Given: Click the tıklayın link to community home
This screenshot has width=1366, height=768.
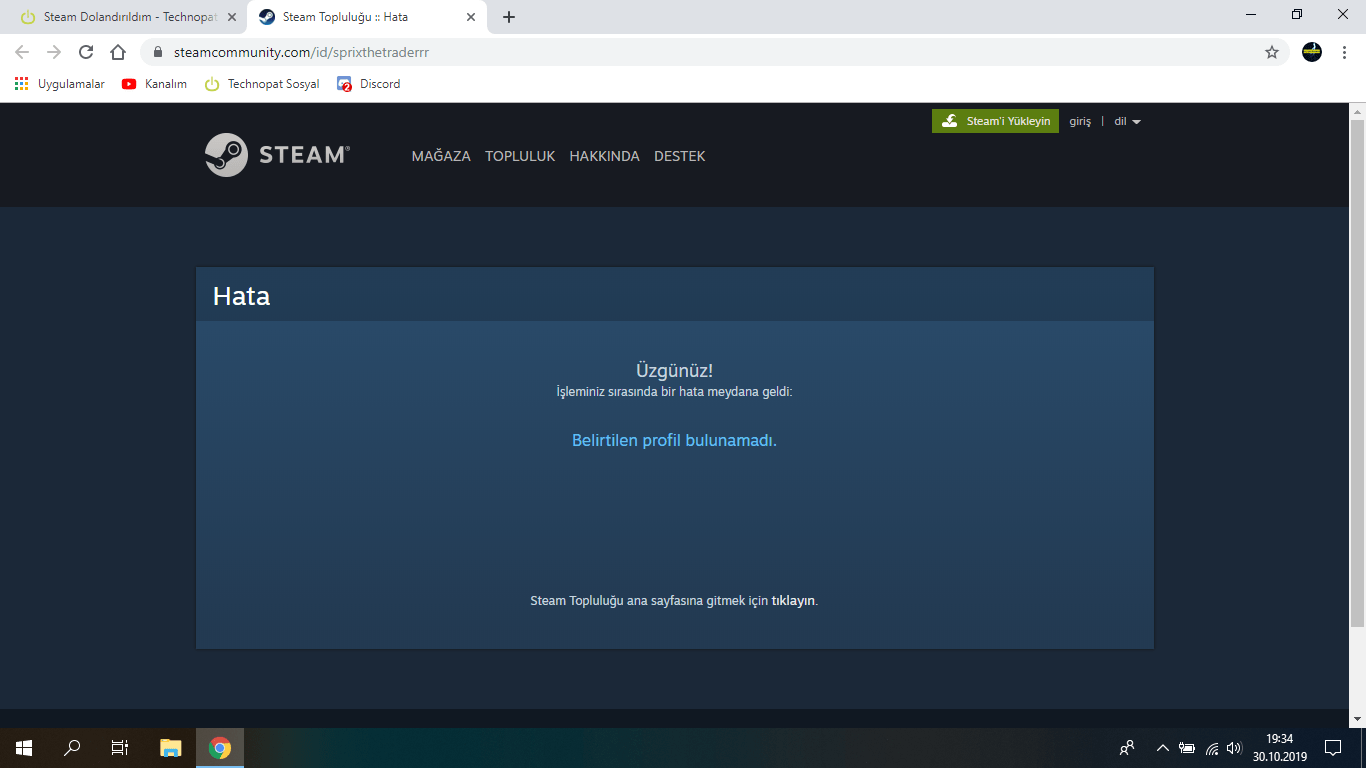Looking at the screenshot, I should [793, 601].
